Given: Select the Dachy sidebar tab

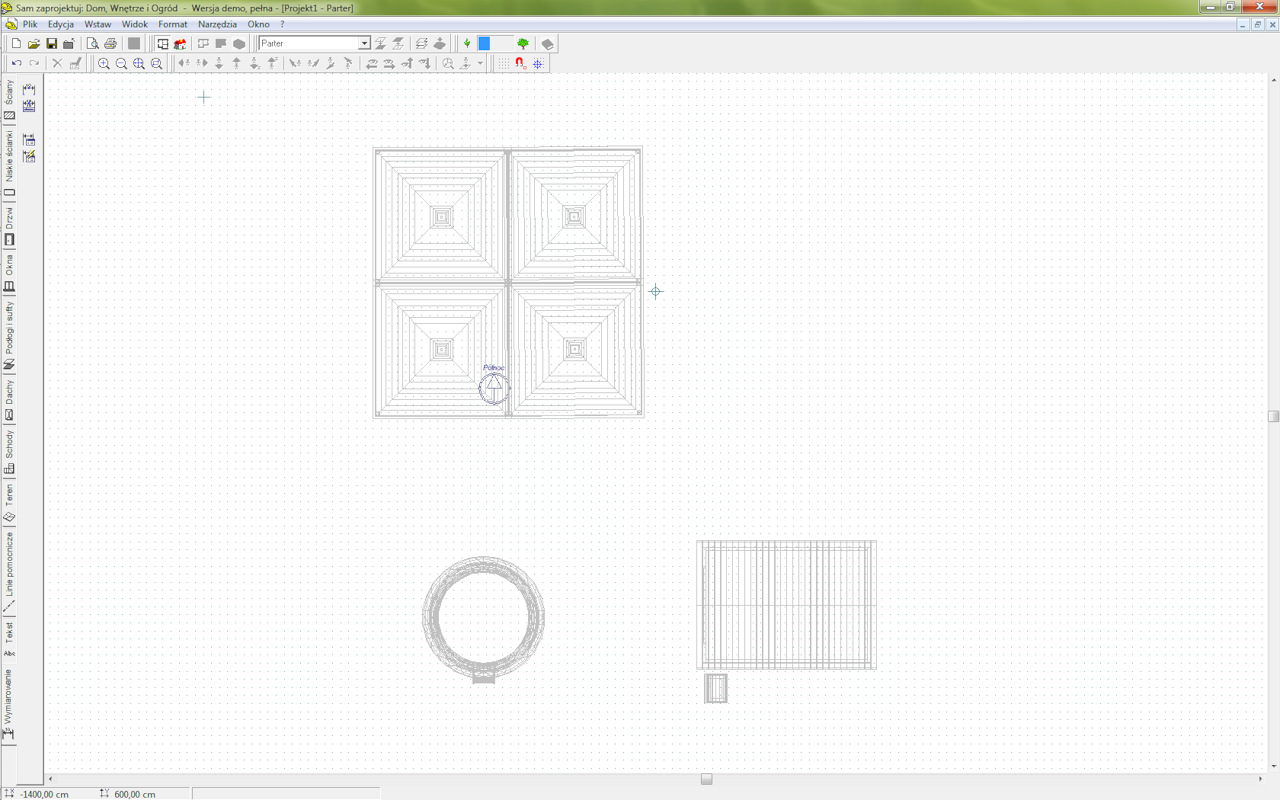Looking at the screenshot, I should point(9,399).
